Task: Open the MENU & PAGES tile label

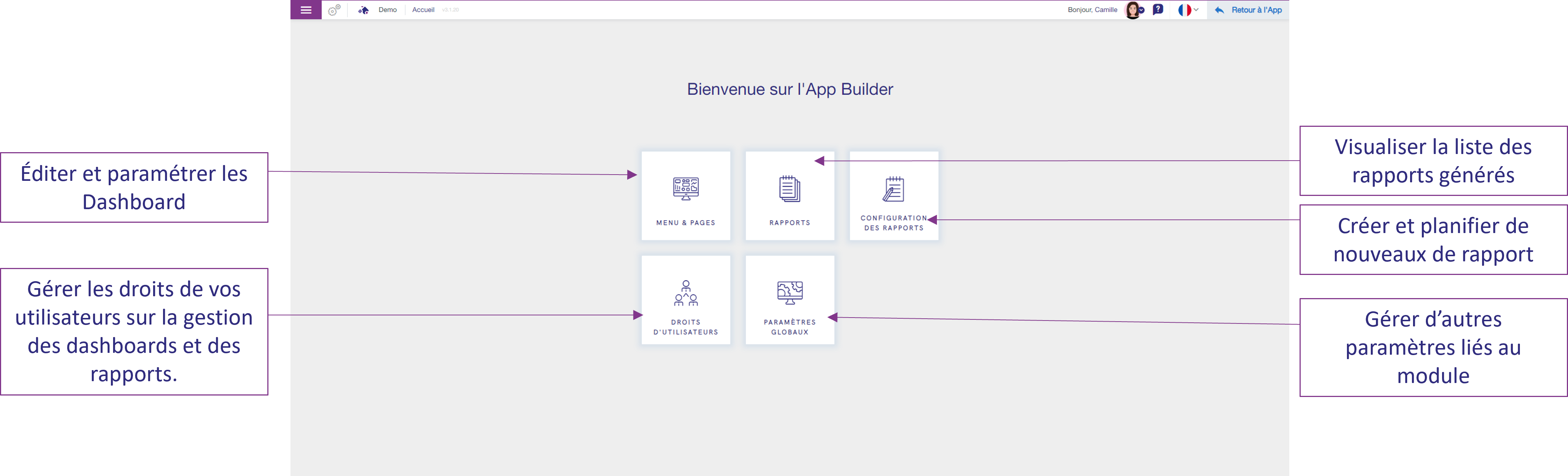Action: coord(685,223)
